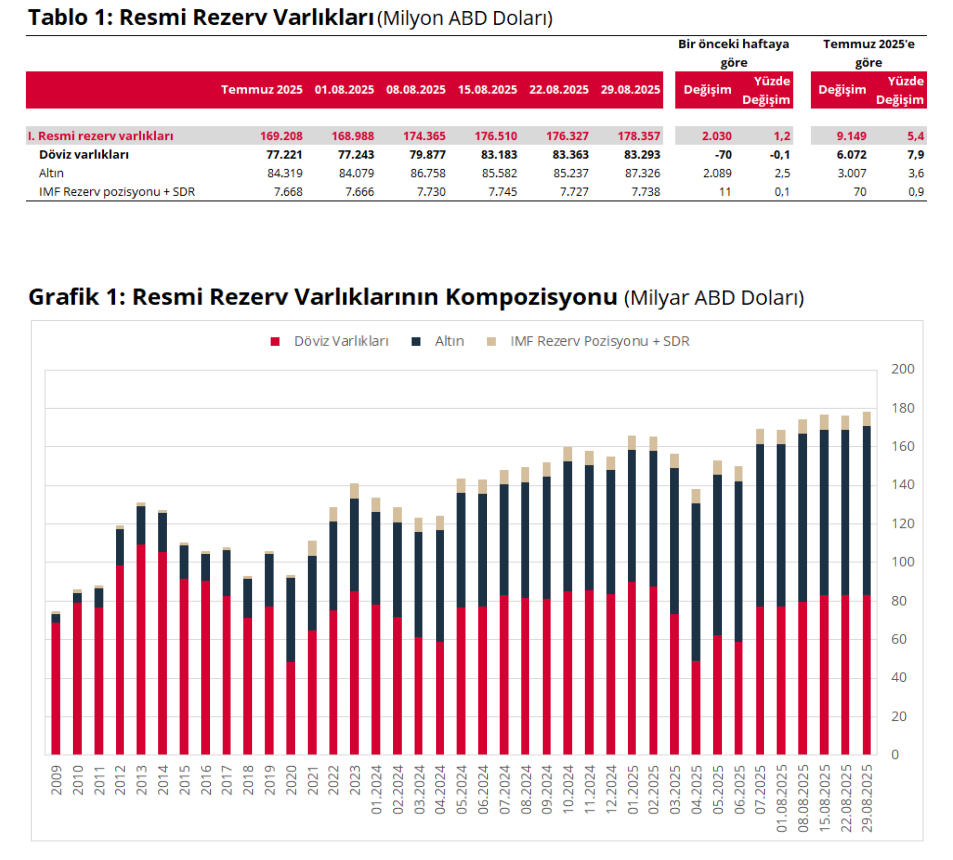Select the Bir önceki haftaya göre header

[733, 53]
